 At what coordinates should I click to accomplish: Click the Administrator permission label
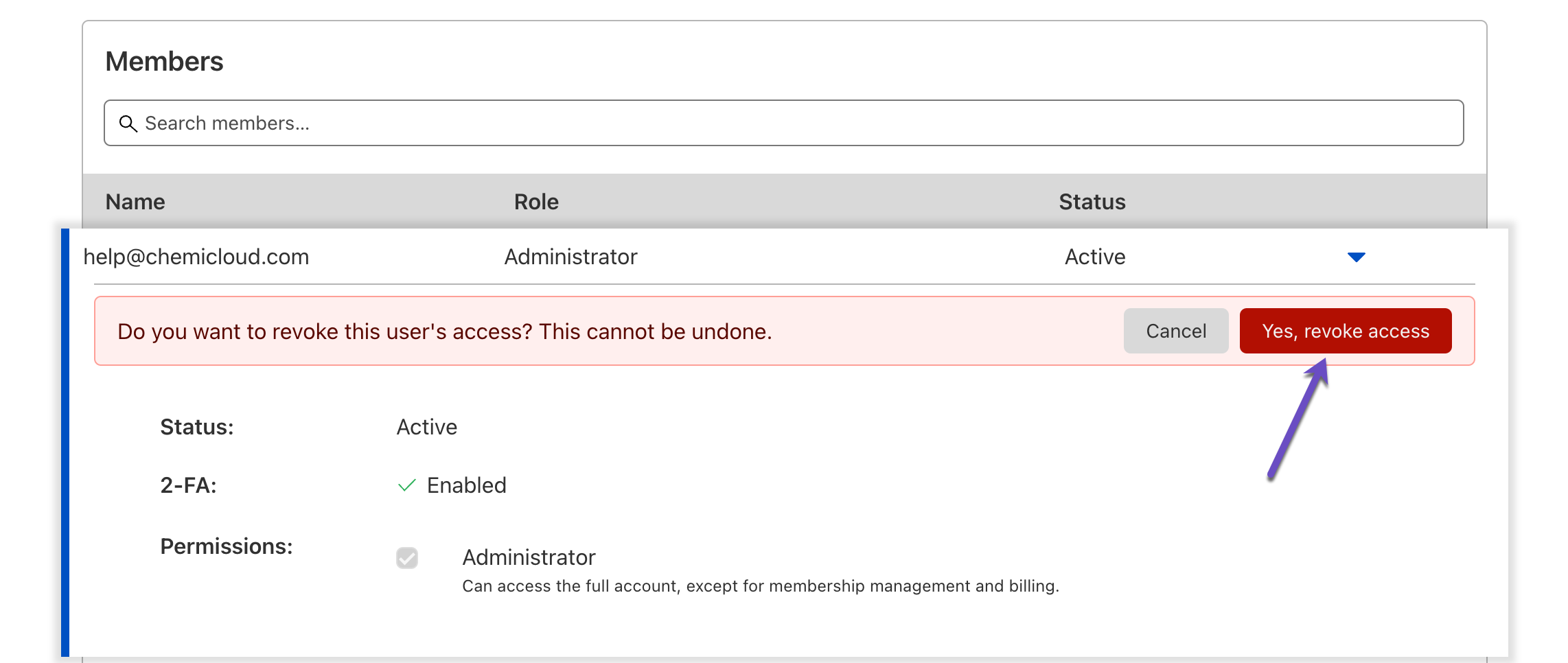point(529,557)
